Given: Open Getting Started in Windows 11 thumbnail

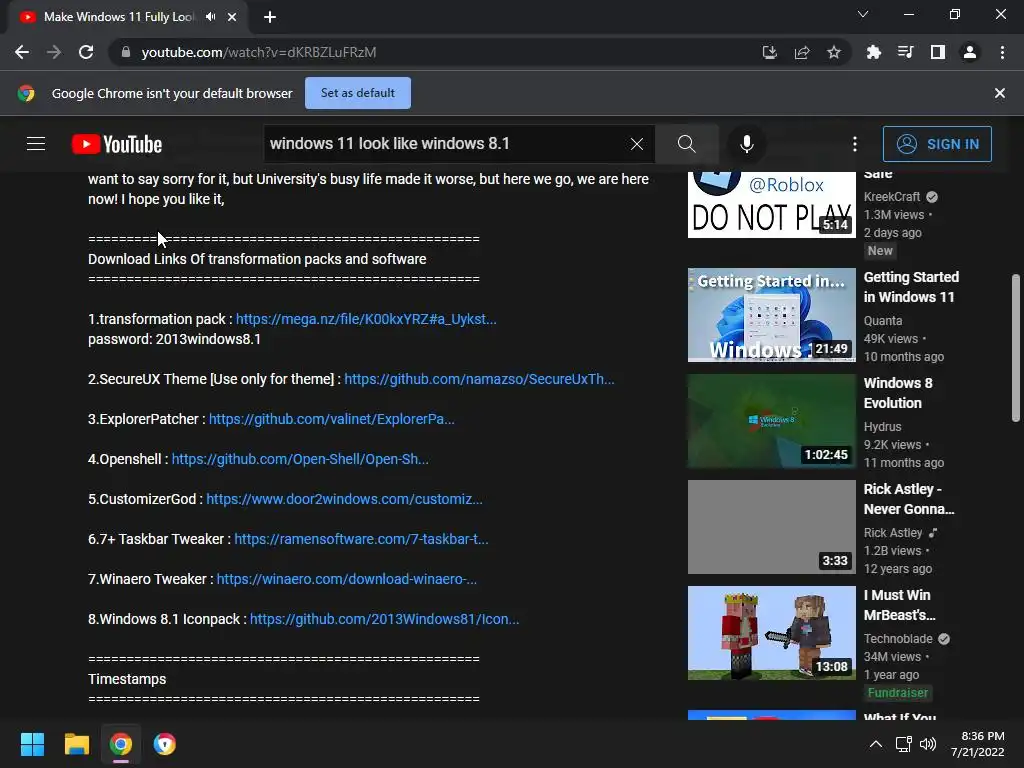Looking at the screenshot, I should tap(771, 315).
